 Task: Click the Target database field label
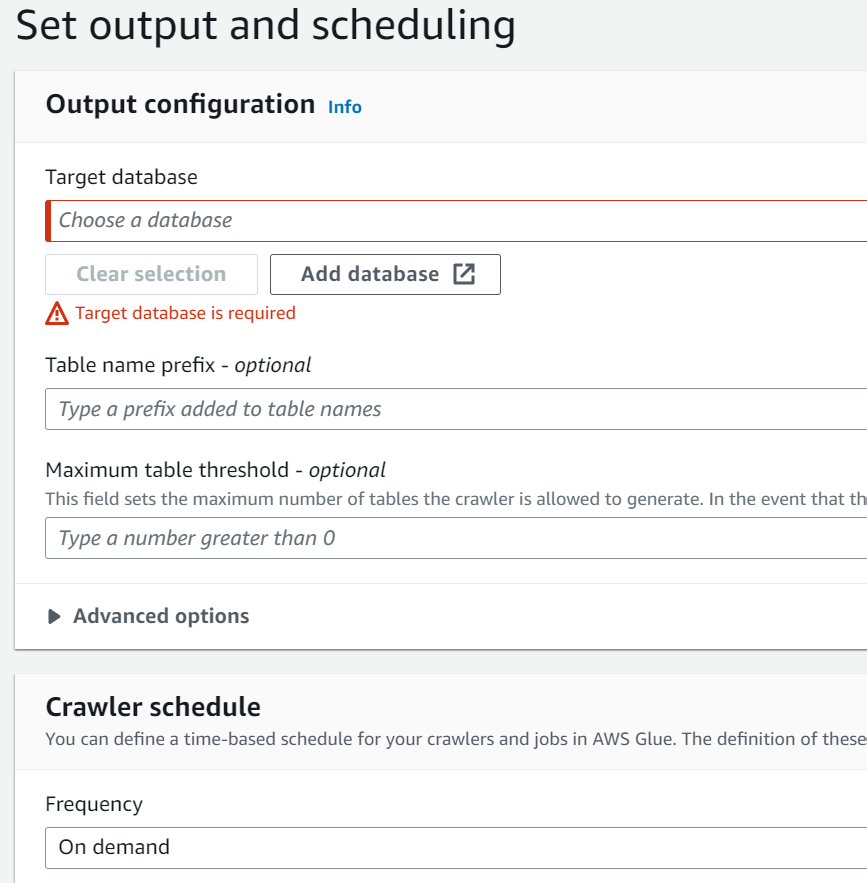click(122, 177)
